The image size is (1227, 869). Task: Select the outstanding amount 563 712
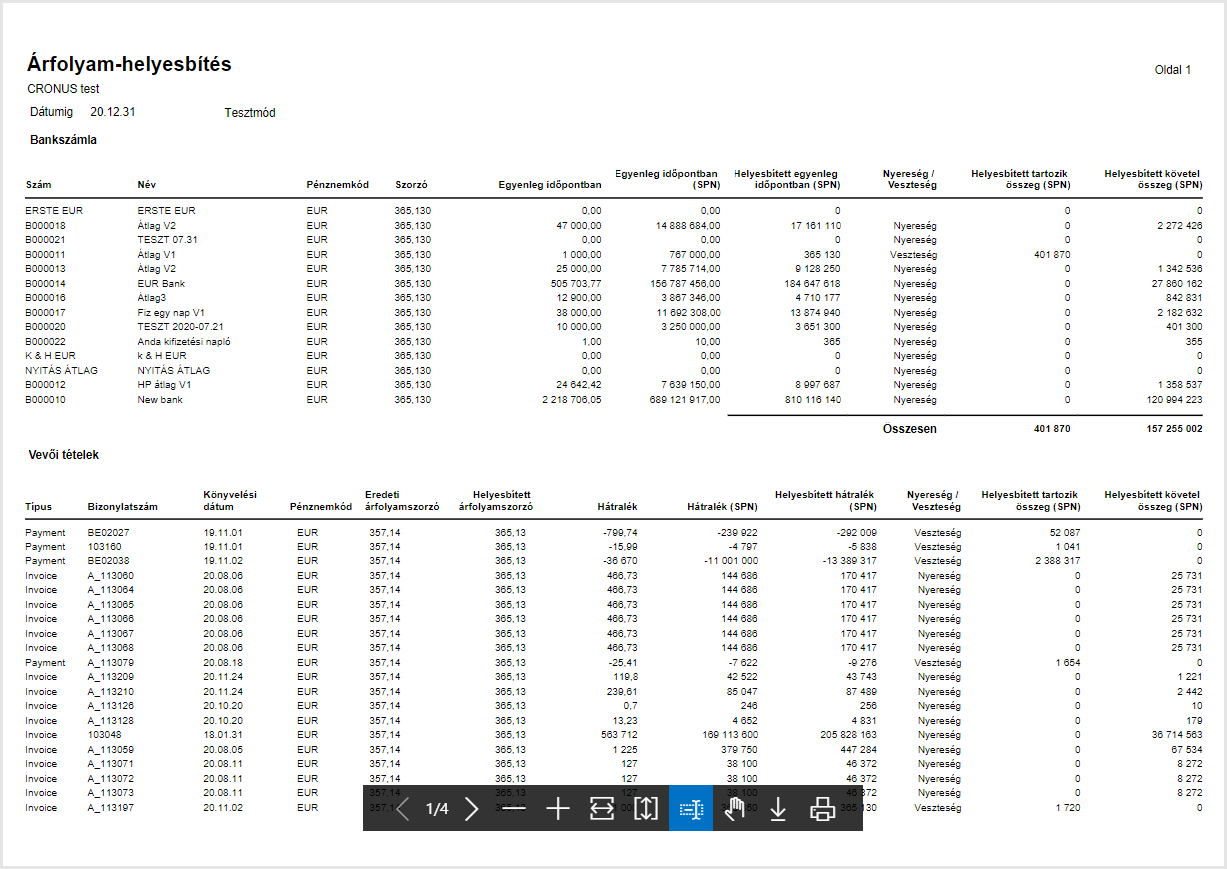pos(619,734)
